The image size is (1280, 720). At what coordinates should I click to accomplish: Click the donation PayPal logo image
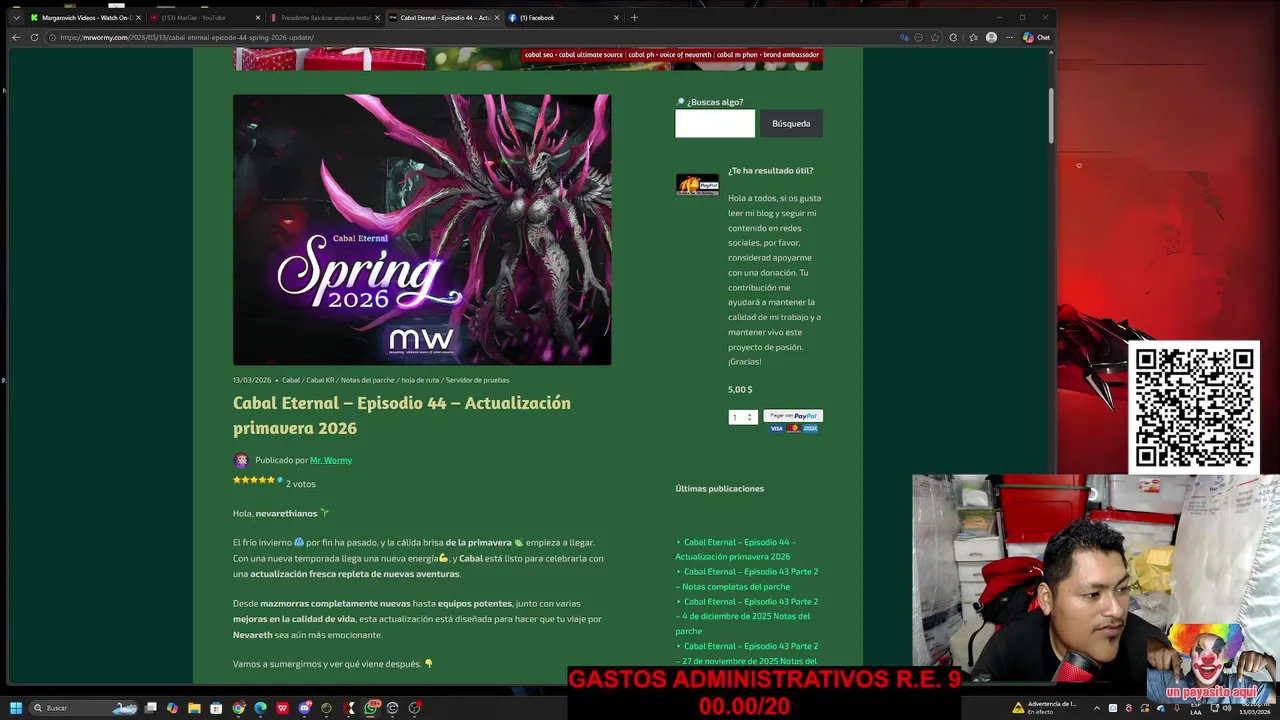697,185
